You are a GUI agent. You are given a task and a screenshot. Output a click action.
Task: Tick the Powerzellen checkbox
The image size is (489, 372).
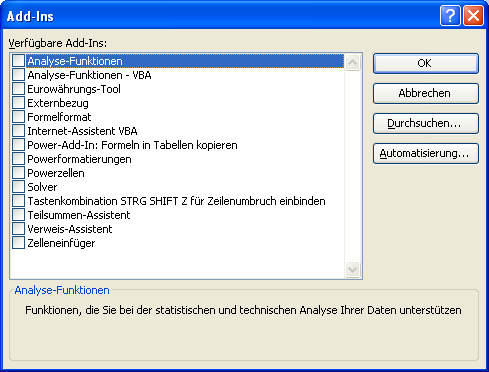pyautogui.click(x=18, y=173)
